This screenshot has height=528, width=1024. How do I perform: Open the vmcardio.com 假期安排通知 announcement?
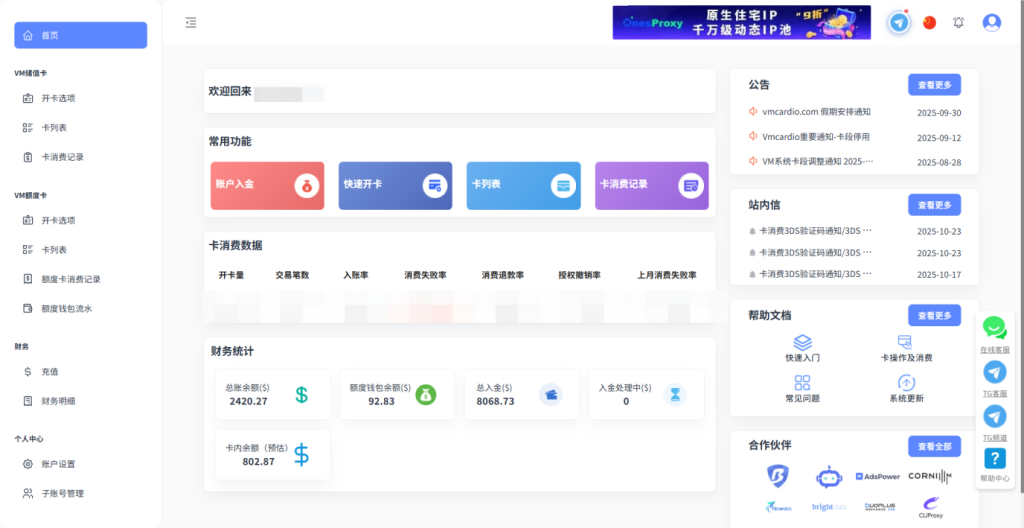tap(816, 112)
